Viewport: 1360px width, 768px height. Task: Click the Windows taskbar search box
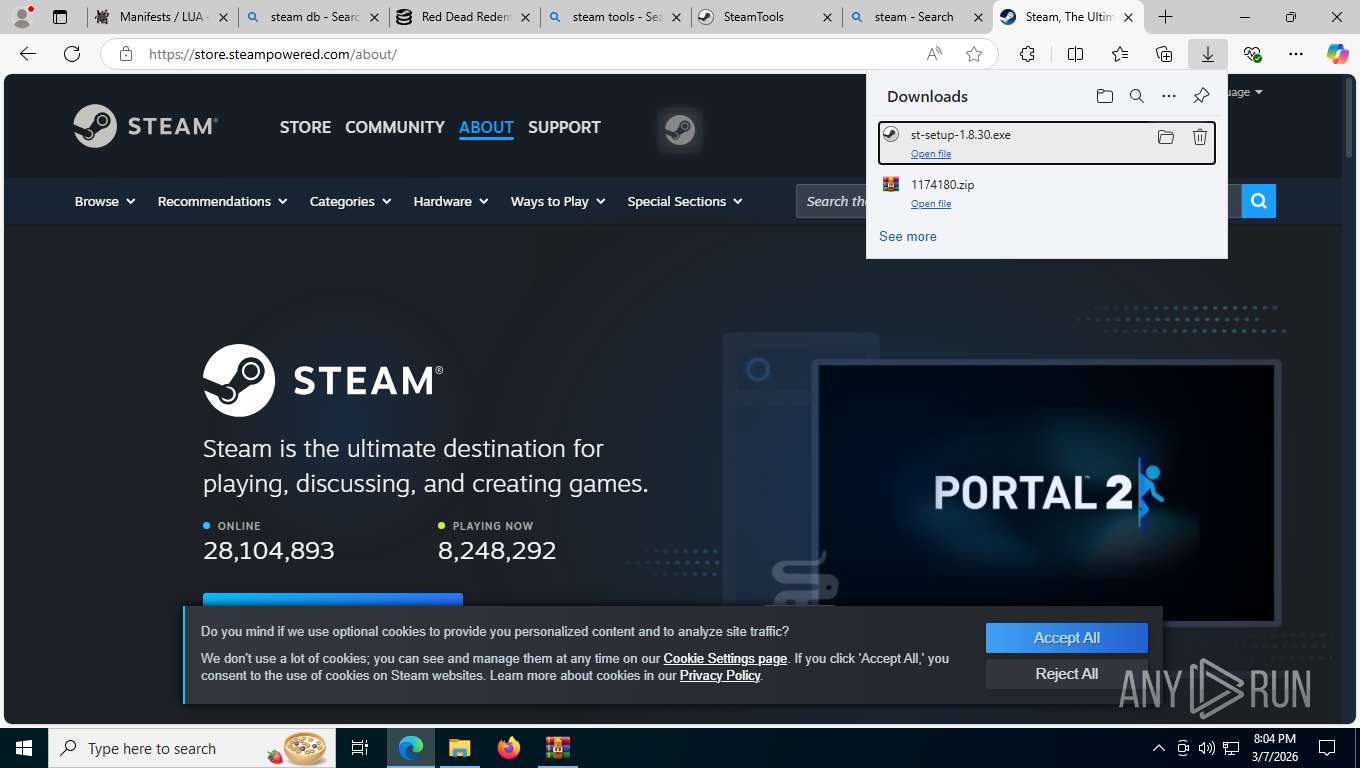pos(191,748)
